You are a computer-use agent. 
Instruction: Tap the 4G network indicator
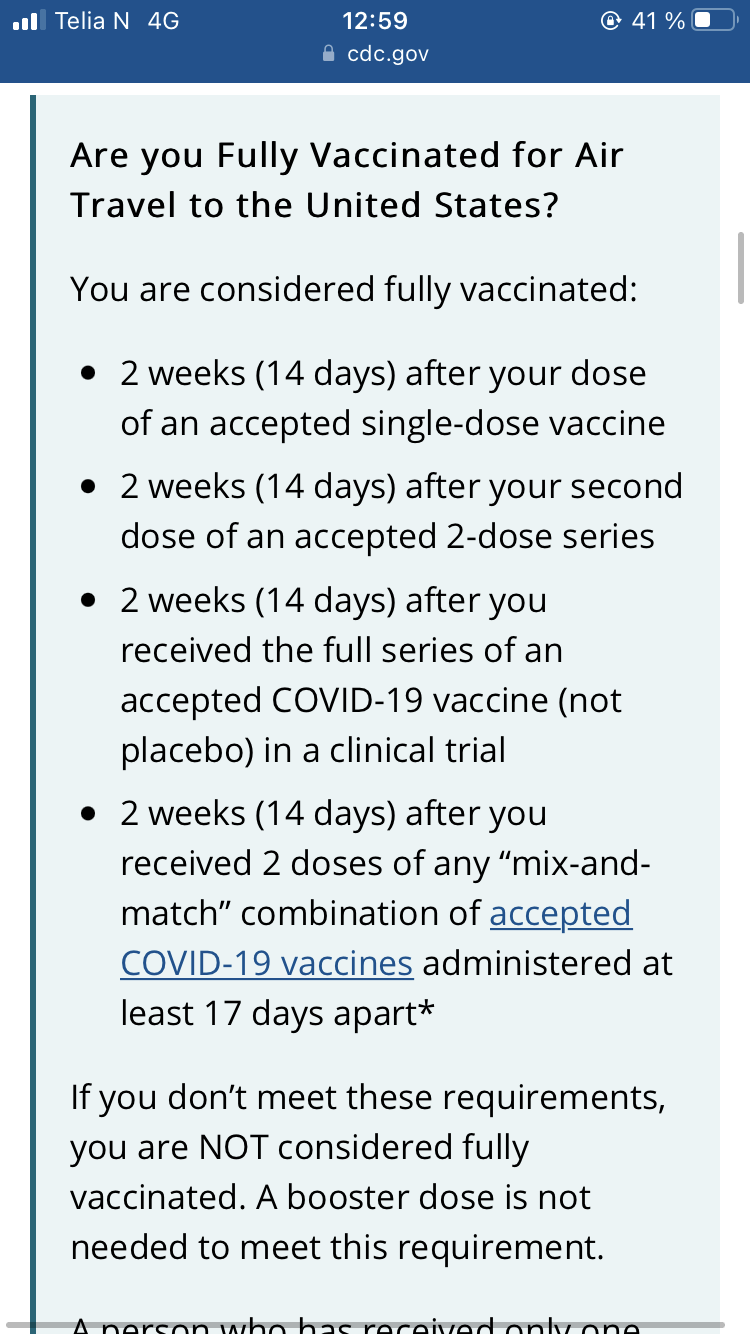163,21
